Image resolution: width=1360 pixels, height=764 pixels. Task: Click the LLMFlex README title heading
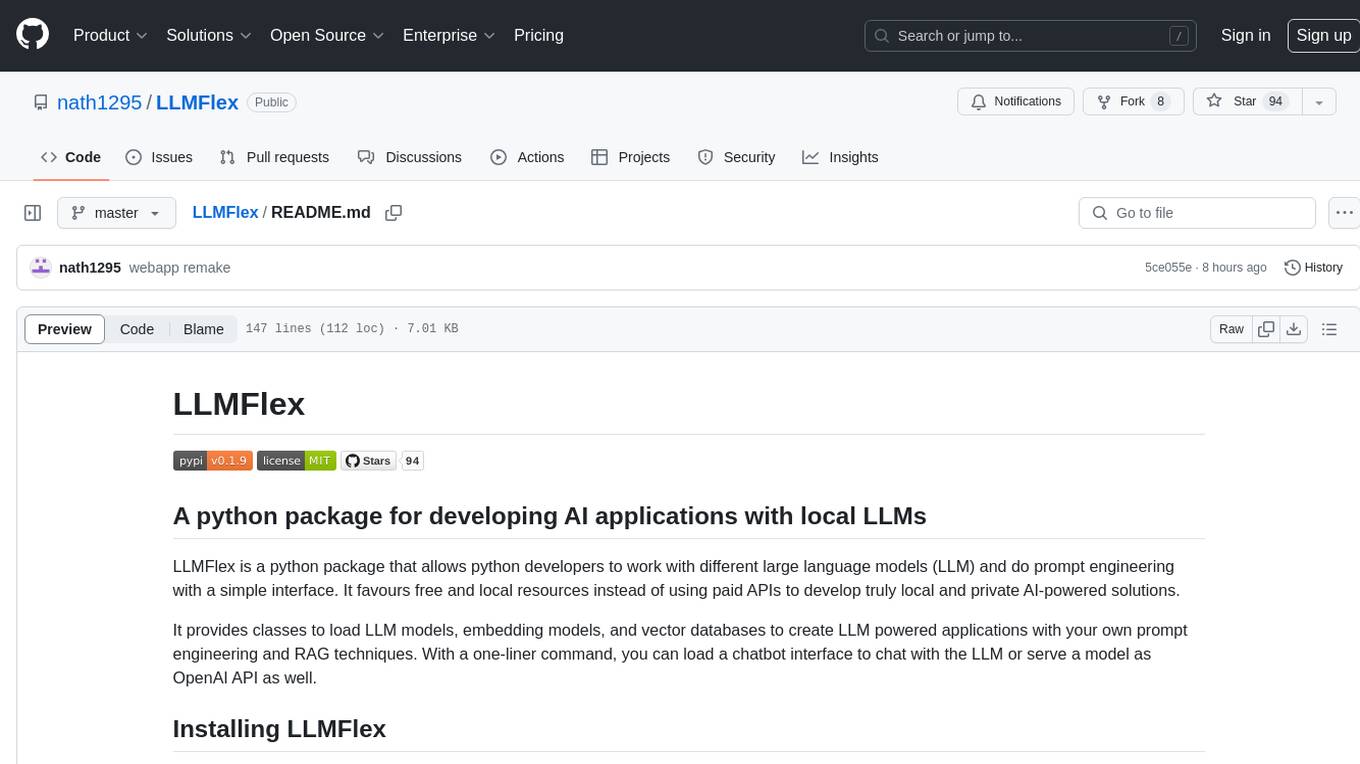[x=239, y=404]
